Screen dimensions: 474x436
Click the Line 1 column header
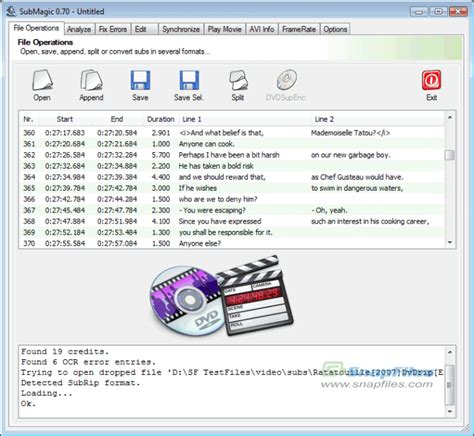[245, 119]
